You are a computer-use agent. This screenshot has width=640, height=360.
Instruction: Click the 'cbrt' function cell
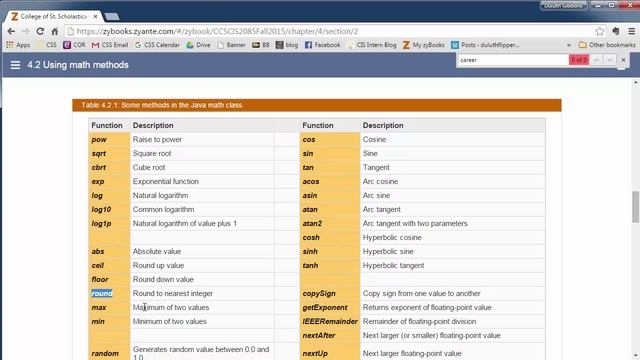(x=109, y=167)
